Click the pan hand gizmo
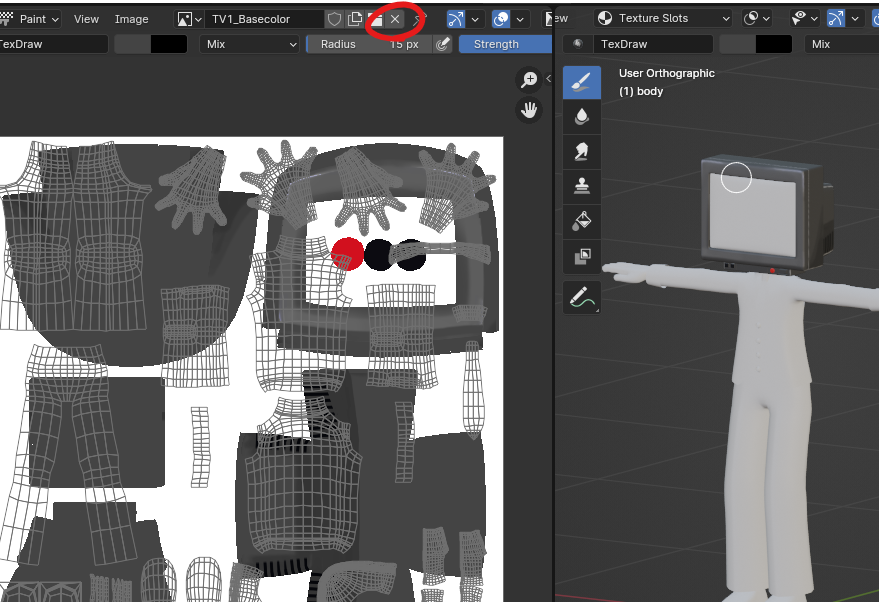This screenshot has height=602, width=879. (x=528, y=110)
